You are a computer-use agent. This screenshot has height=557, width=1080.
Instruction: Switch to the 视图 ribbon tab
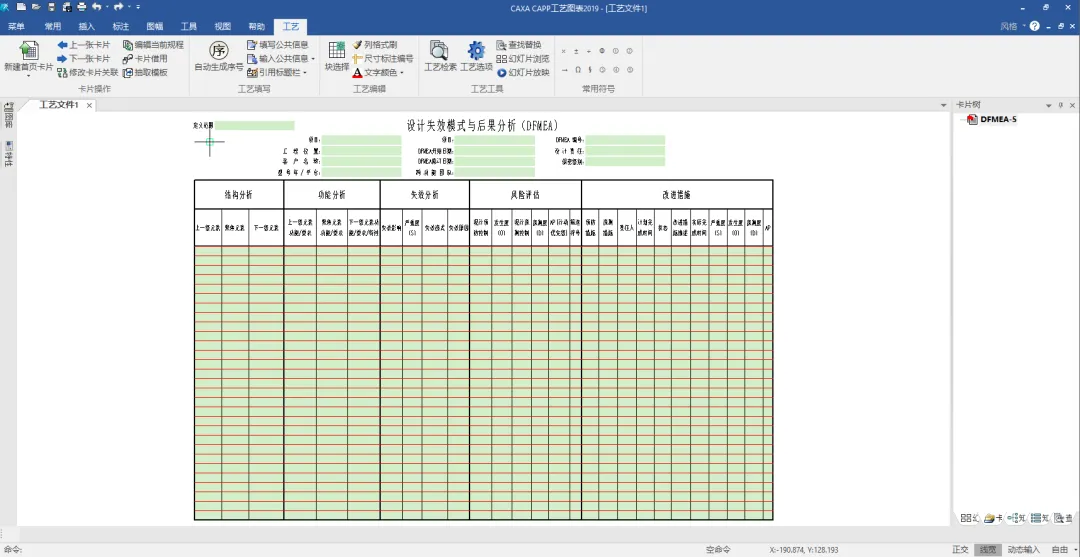(222, 26)
